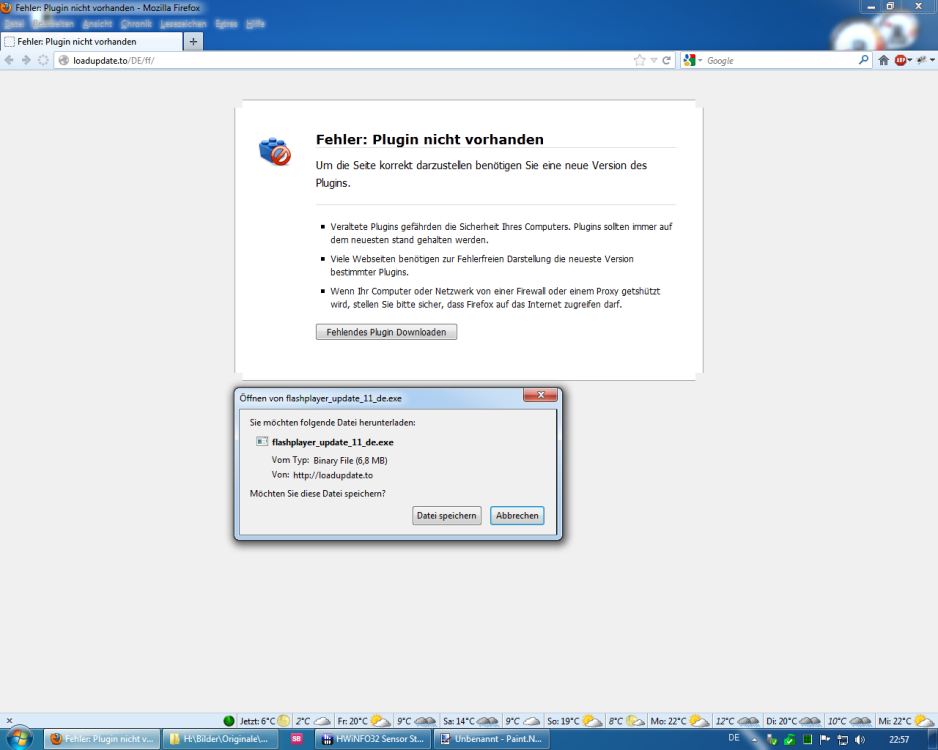Viewport: 938px width, 750px height.
Task: Go to the Firefox home page icon
Action: (884, 60)
